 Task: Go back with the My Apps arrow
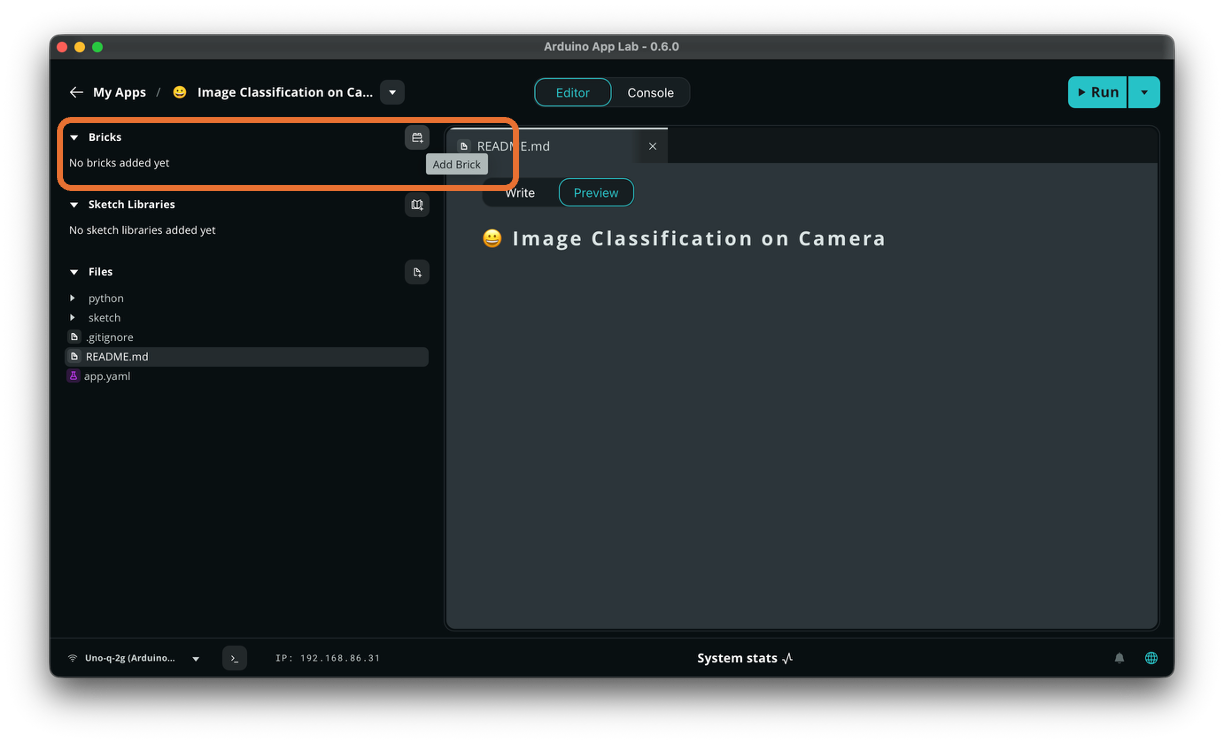pos(76,92)
